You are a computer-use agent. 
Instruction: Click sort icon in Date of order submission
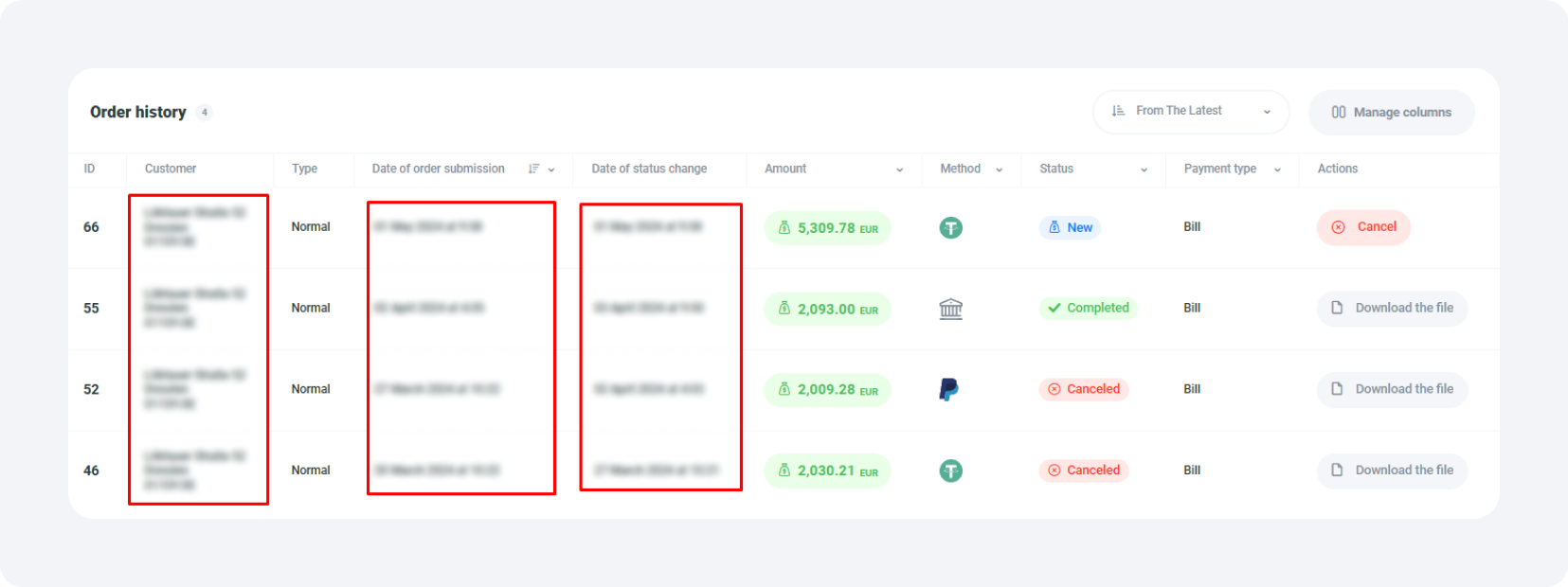534,169
